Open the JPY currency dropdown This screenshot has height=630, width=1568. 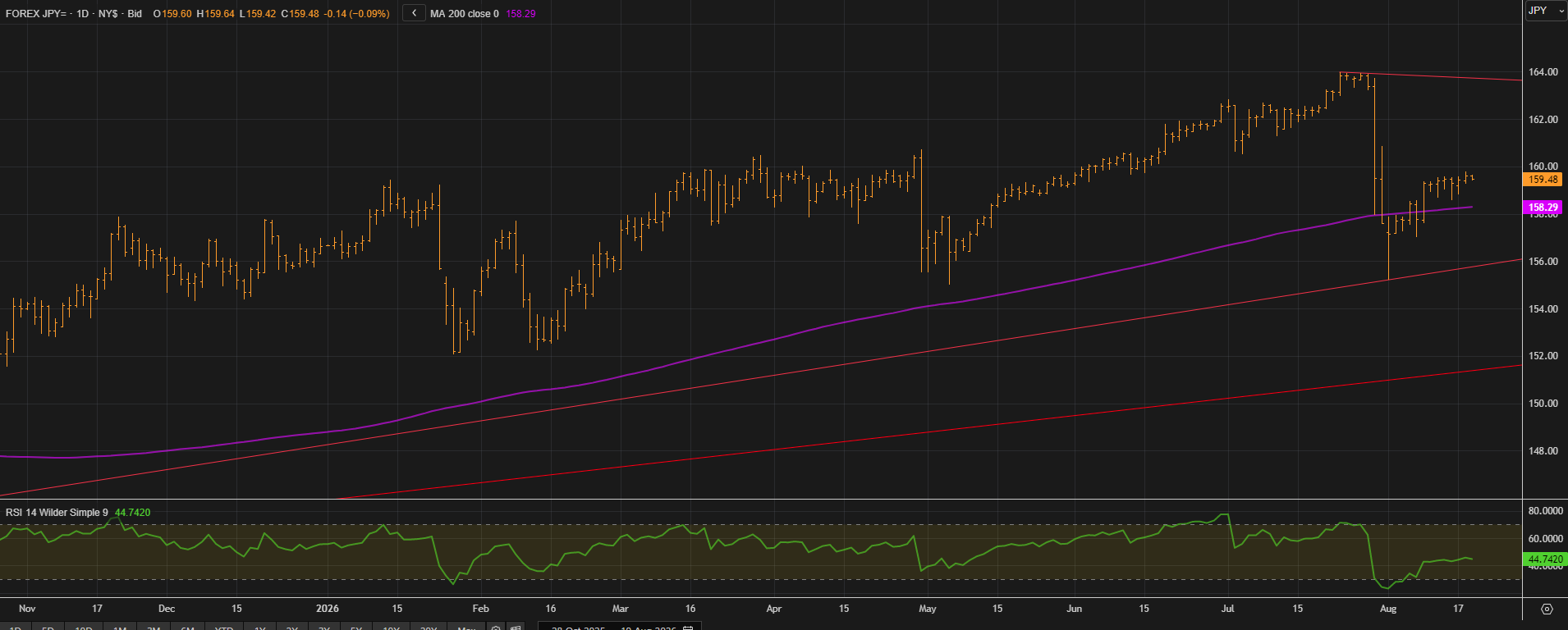click(x=1547, y=11)
